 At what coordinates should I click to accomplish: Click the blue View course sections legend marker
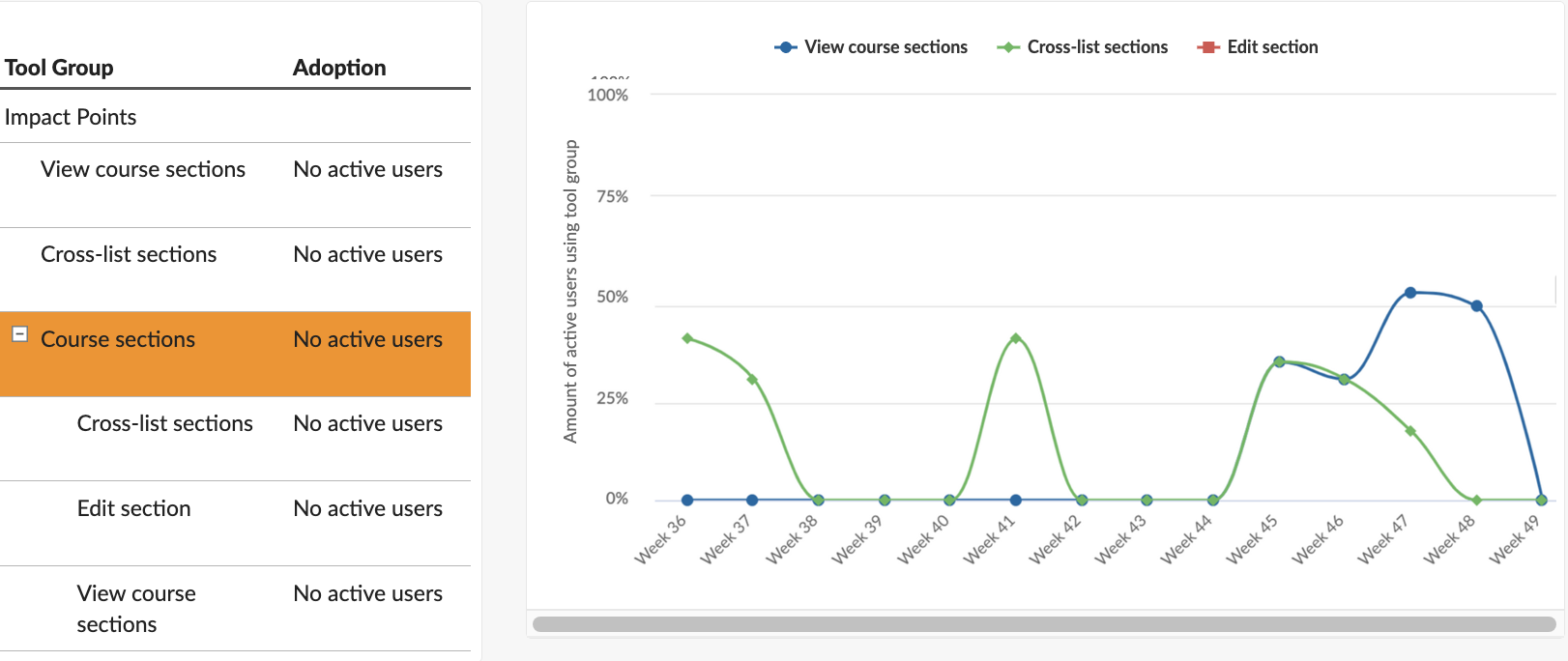[x=786, y=47]
